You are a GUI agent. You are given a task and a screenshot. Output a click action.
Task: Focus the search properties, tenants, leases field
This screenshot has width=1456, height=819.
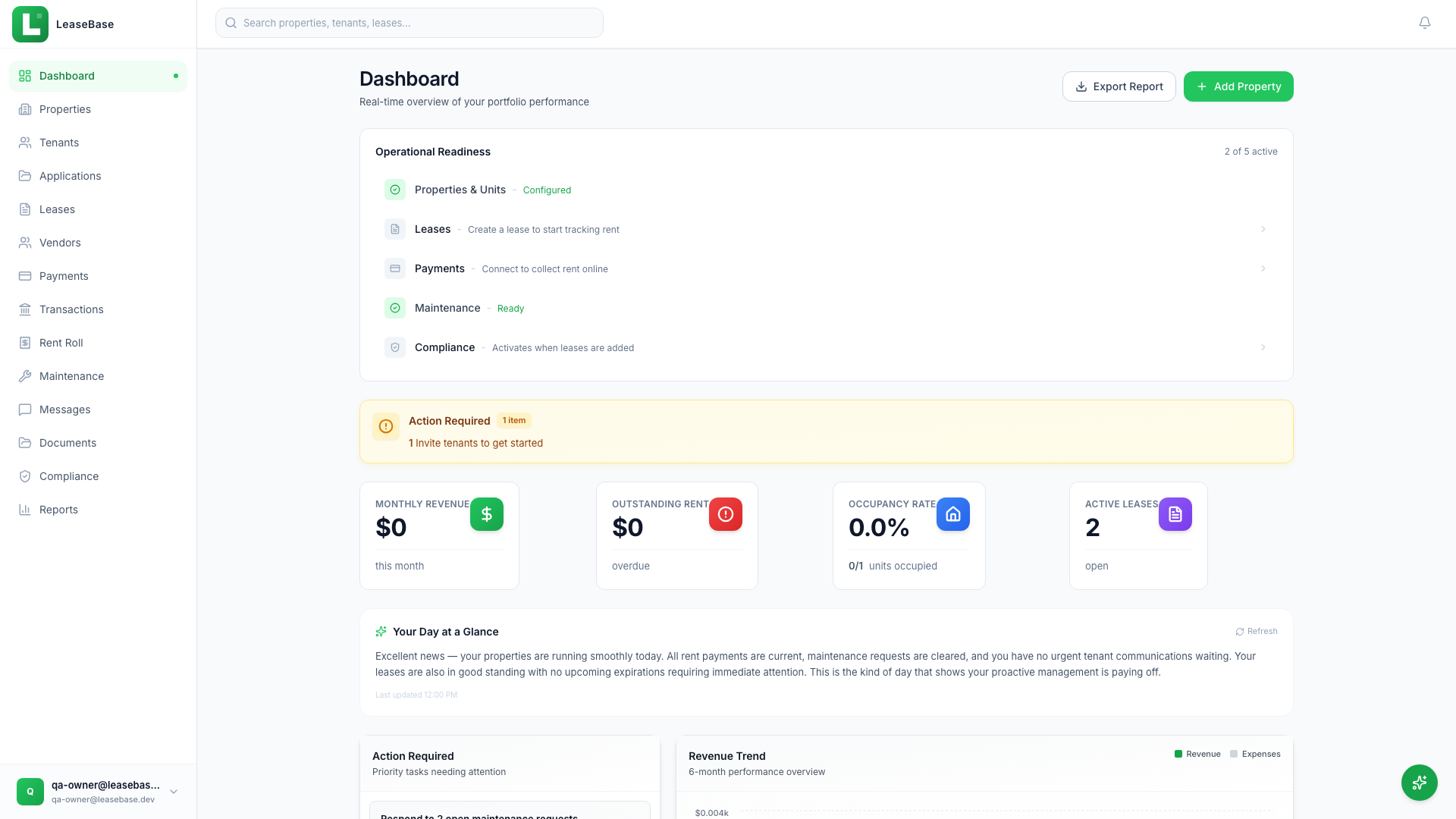click(x=409, y=23)
